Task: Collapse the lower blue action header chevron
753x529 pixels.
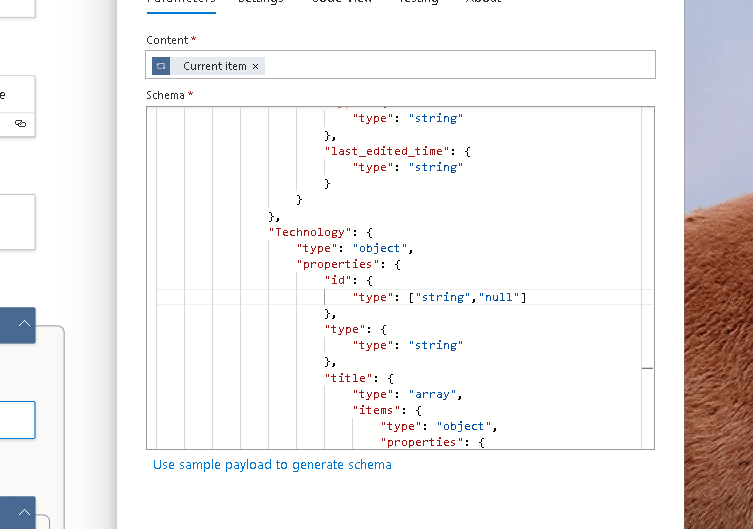Action: [x=24, y=512]
